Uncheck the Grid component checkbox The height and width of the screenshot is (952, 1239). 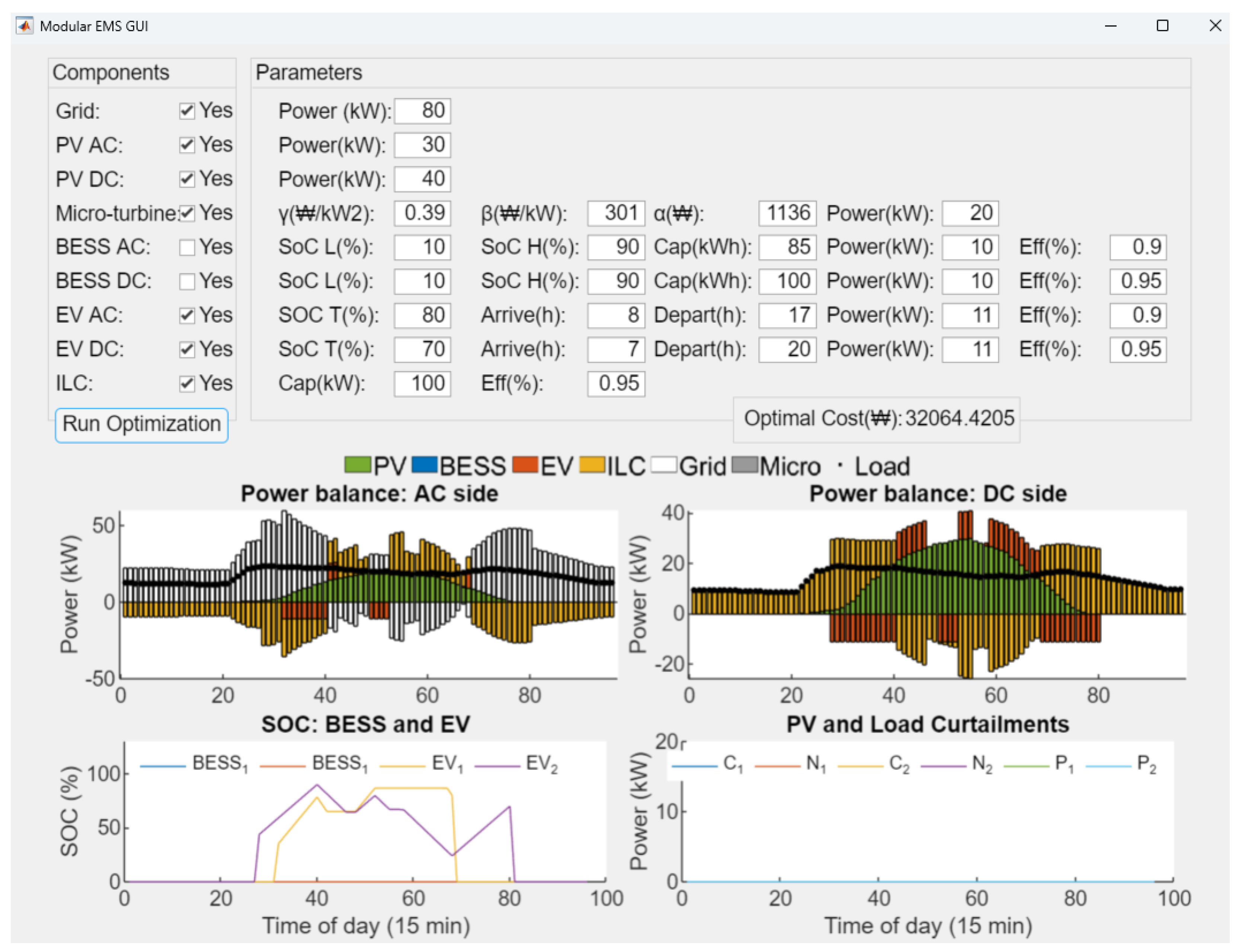pos(187,111)
